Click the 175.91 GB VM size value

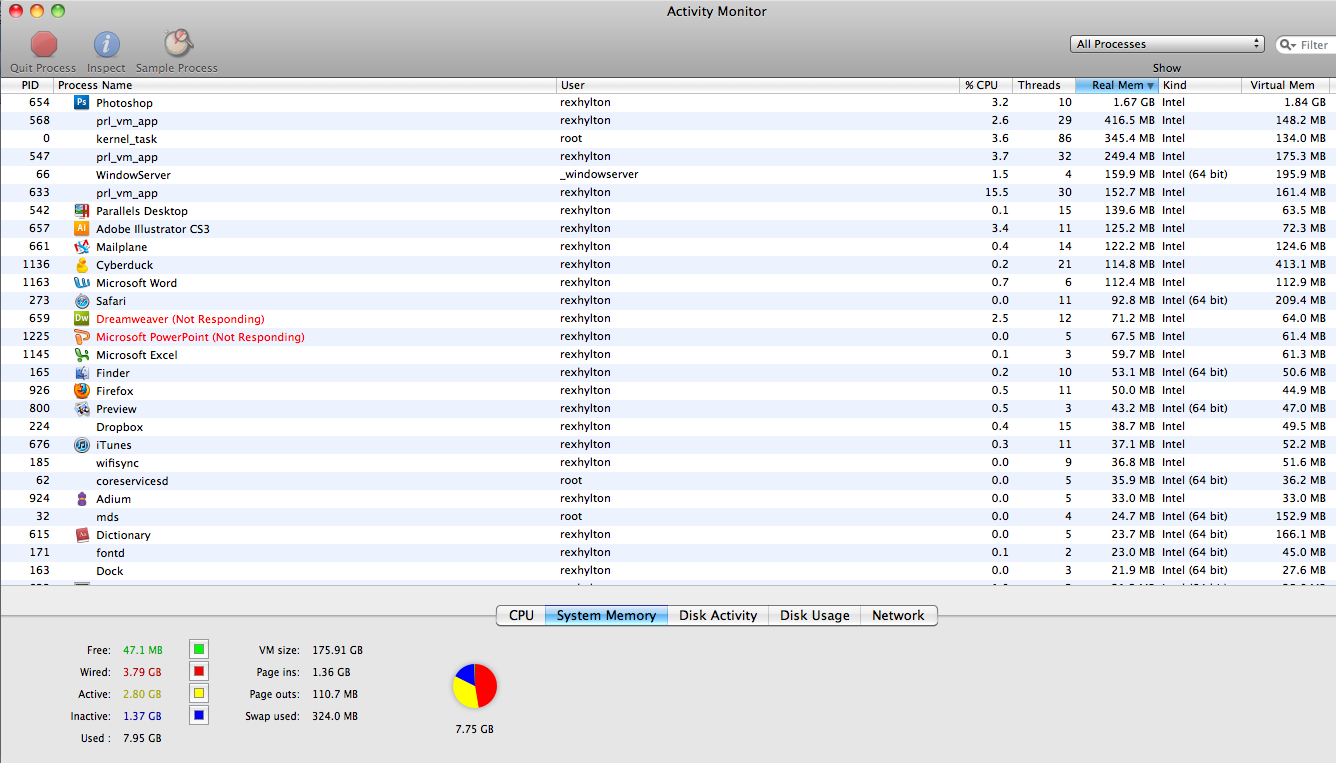(337, 650)
